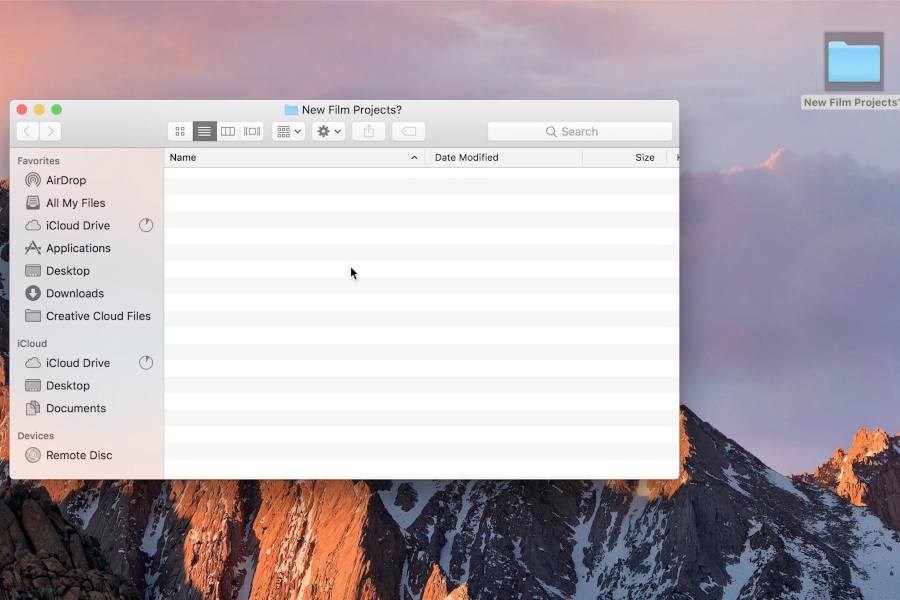Sort files by Date Modified column
Image resolution: width=900 pixels, height=600 pixels.
[500, 158]
